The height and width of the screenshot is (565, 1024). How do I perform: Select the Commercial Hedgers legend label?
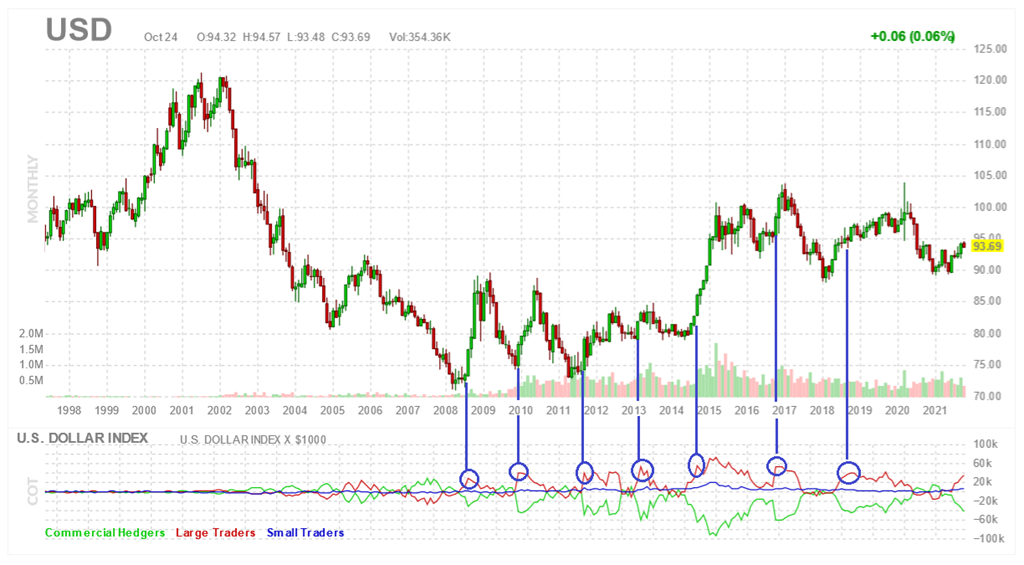[105, 533]
